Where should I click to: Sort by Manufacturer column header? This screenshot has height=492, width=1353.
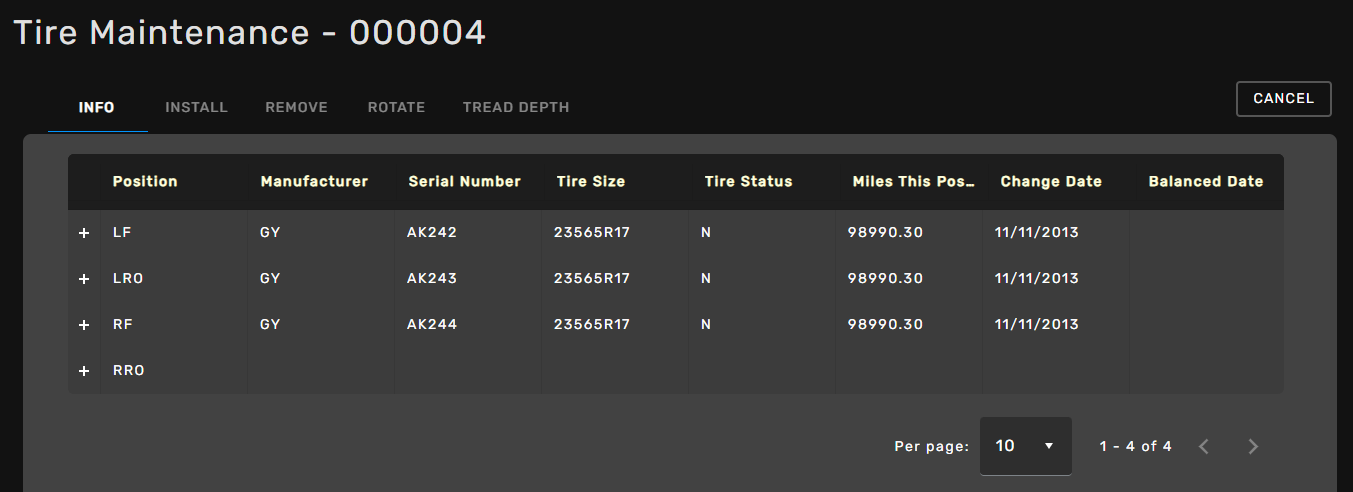click(314, 182)
